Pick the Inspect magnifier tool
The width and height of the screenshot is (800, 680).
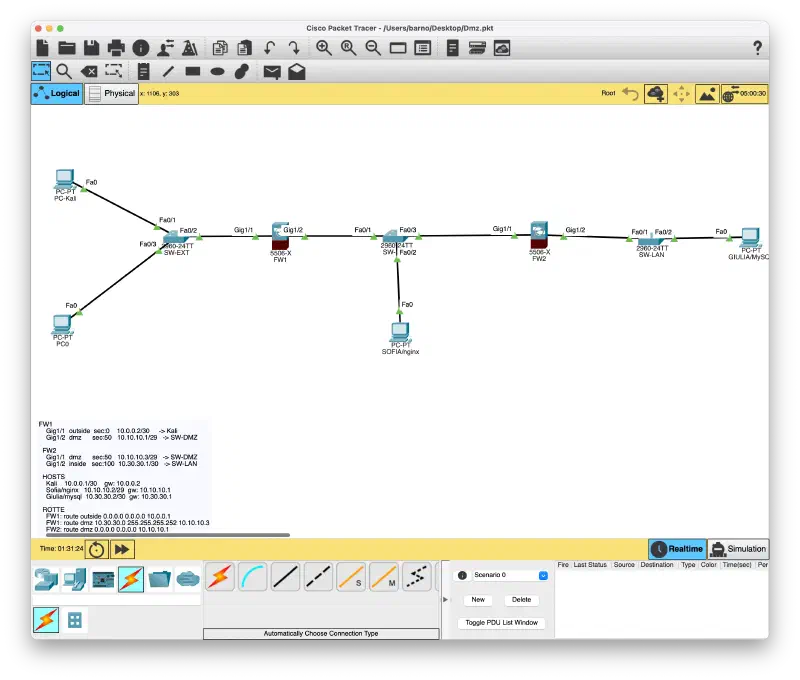pos(64,71)
